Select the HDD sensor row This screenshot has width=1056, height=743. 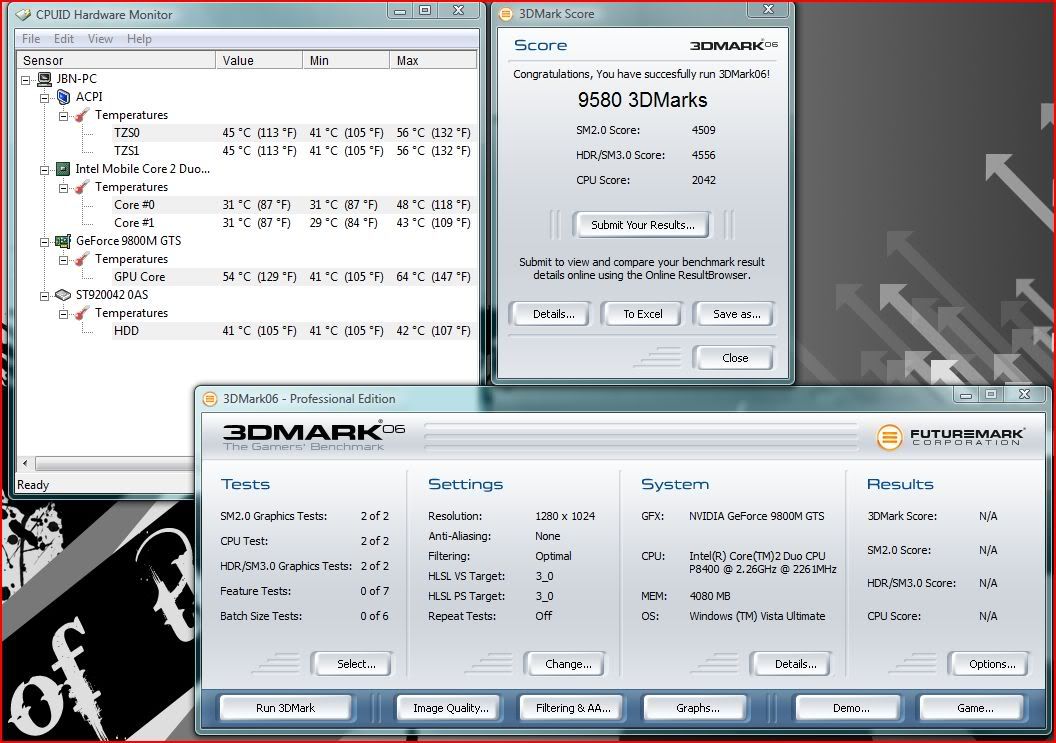coord(293,331)
